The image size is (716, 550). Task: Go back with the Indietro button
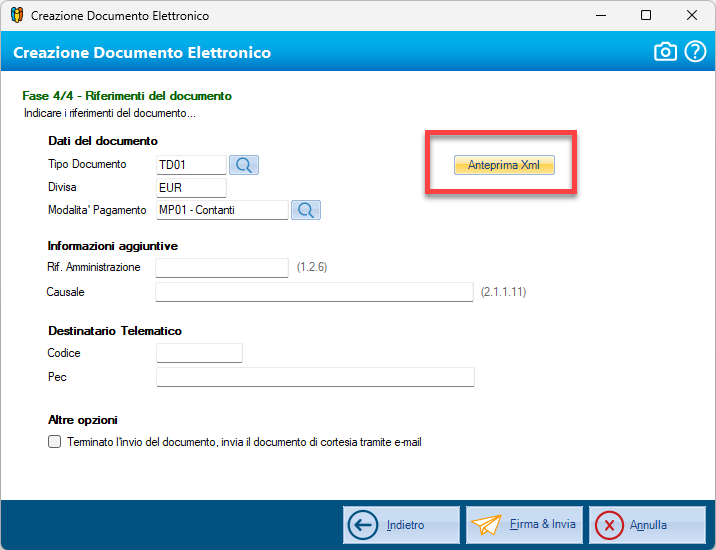[x=401, y=525]
